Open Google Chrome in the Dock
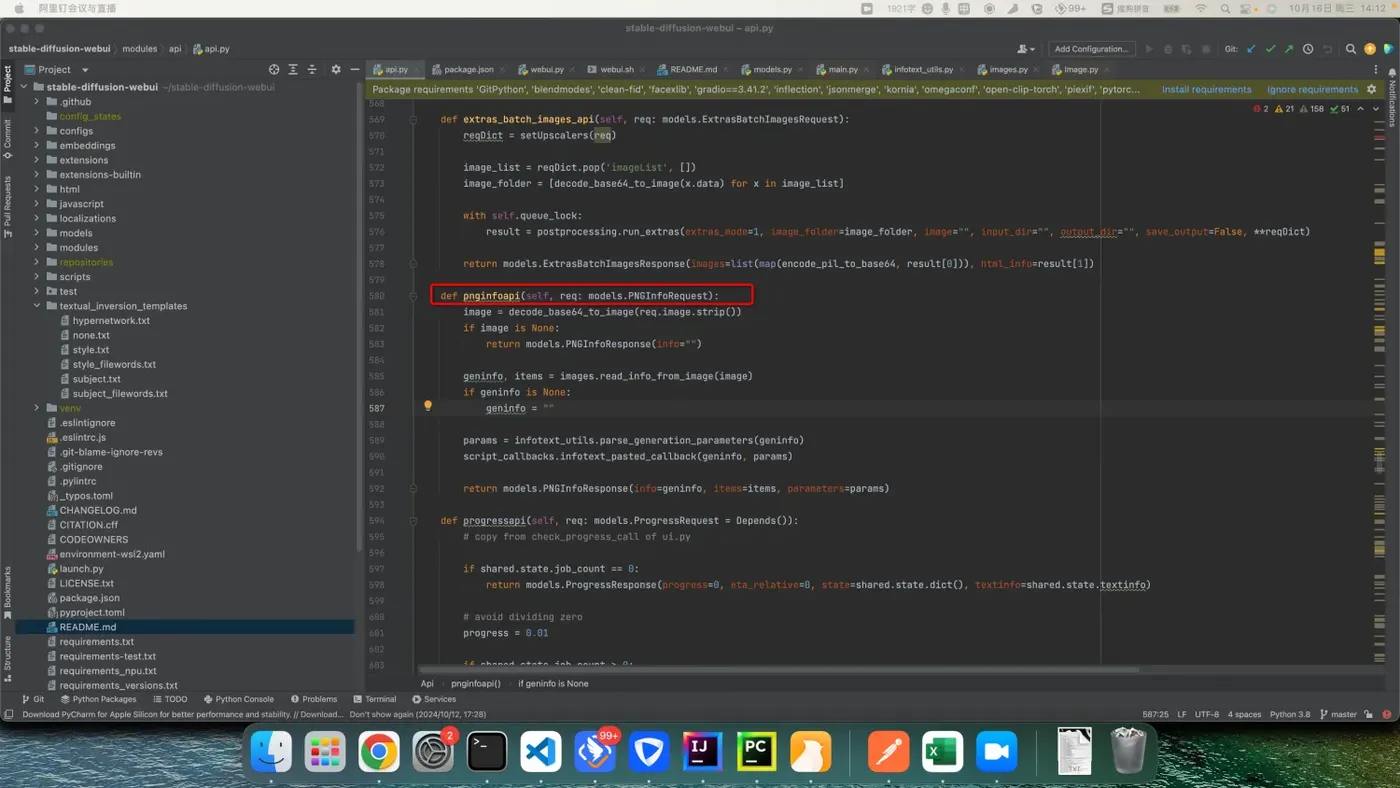1400x788 pixels. tap(379, 752)
